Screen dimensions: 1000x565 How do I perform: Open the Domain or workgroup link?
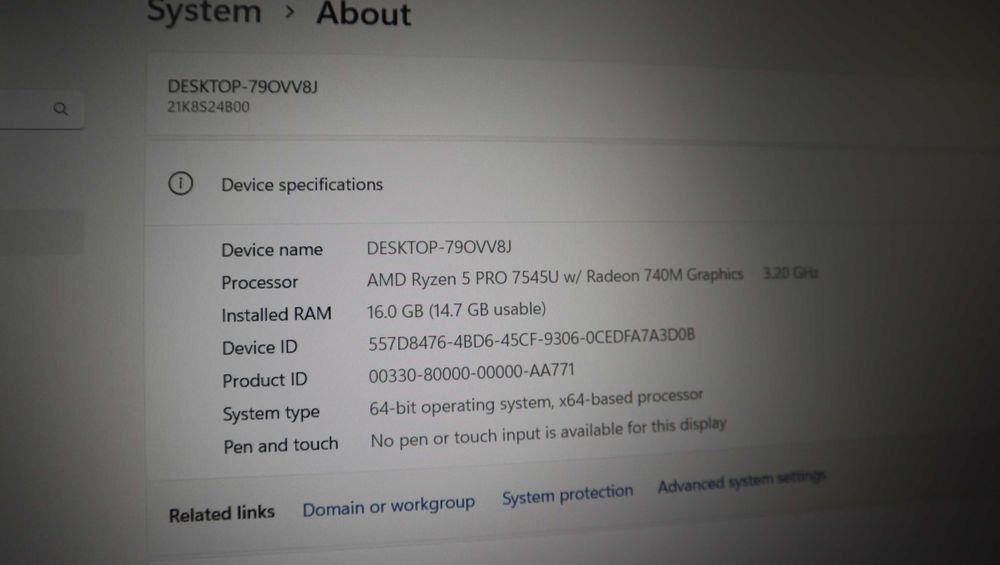(388, 506)
